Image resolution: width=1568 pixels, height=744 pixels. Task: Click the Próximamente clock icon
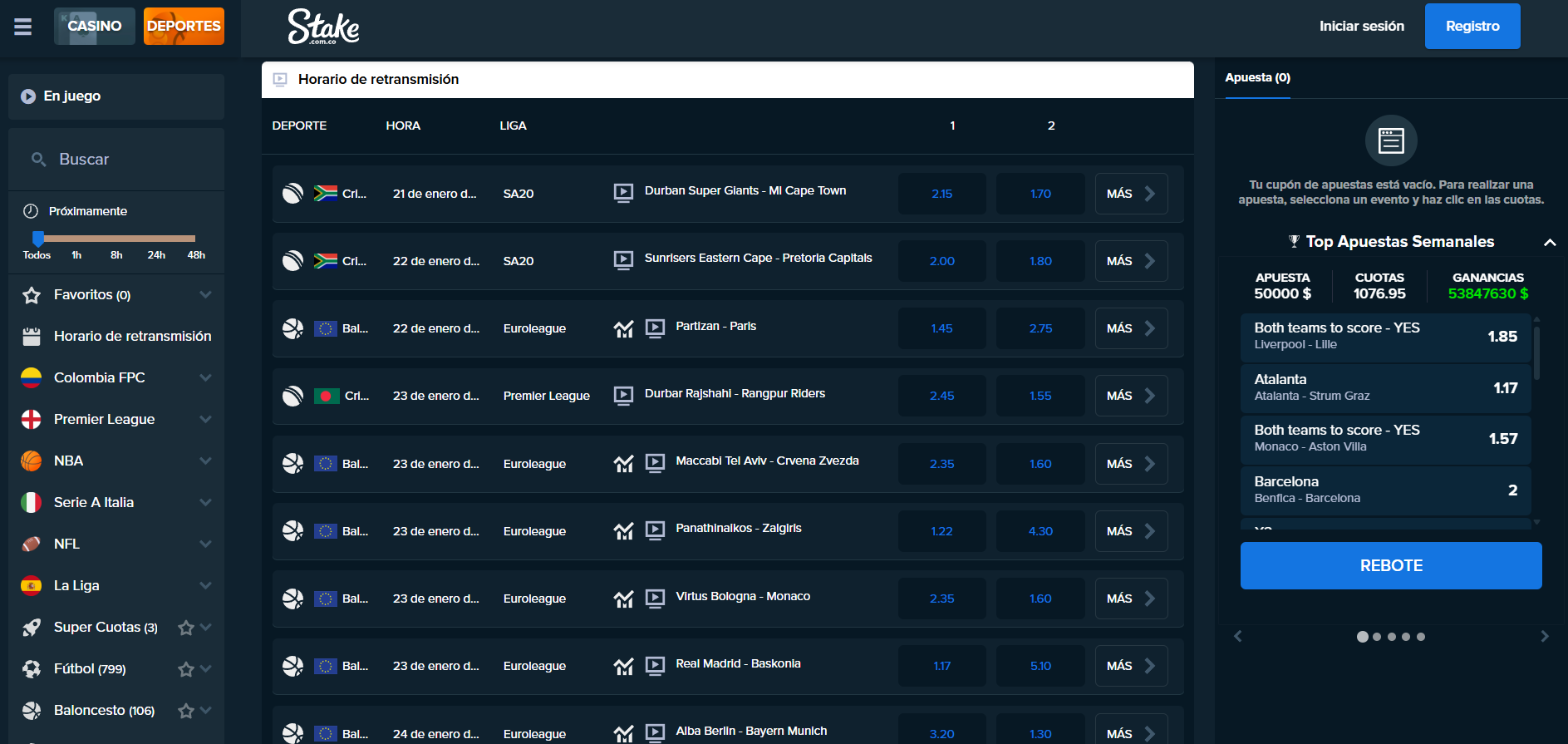[x=31, y=211]
